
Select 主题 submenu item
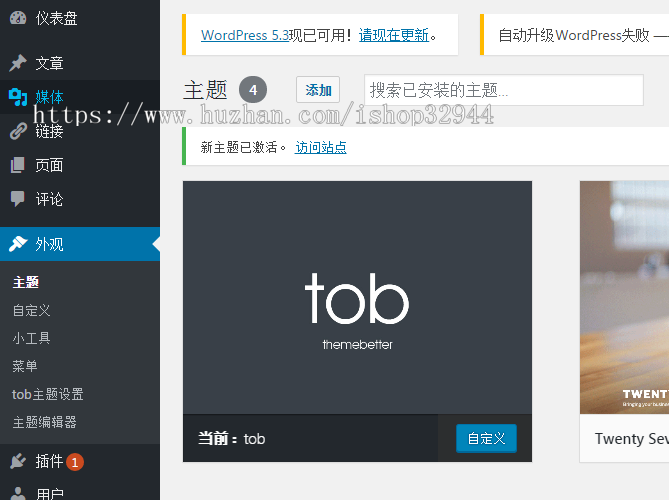coord(26,282)
